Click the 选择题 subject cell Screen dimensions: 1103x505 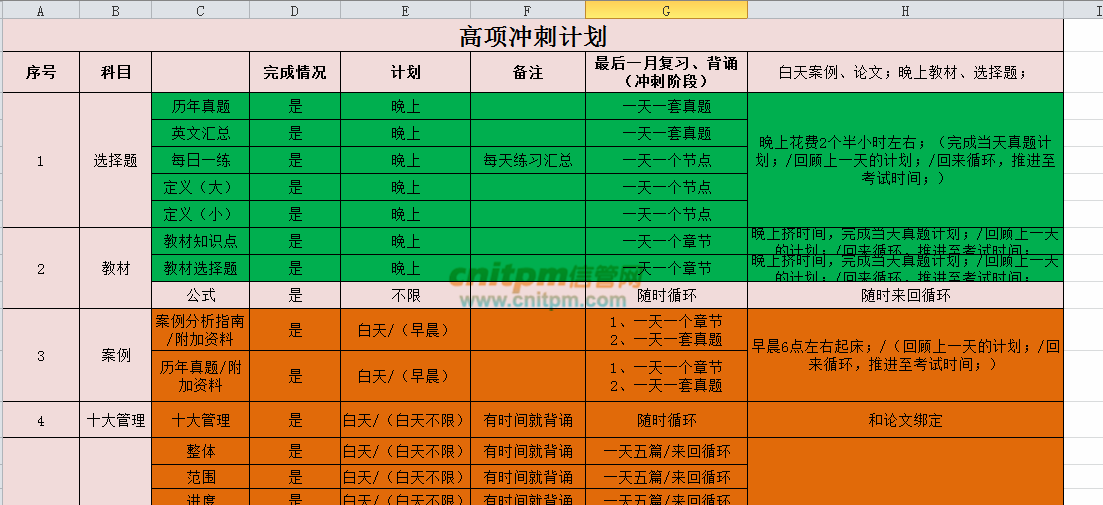pos(116,160)
